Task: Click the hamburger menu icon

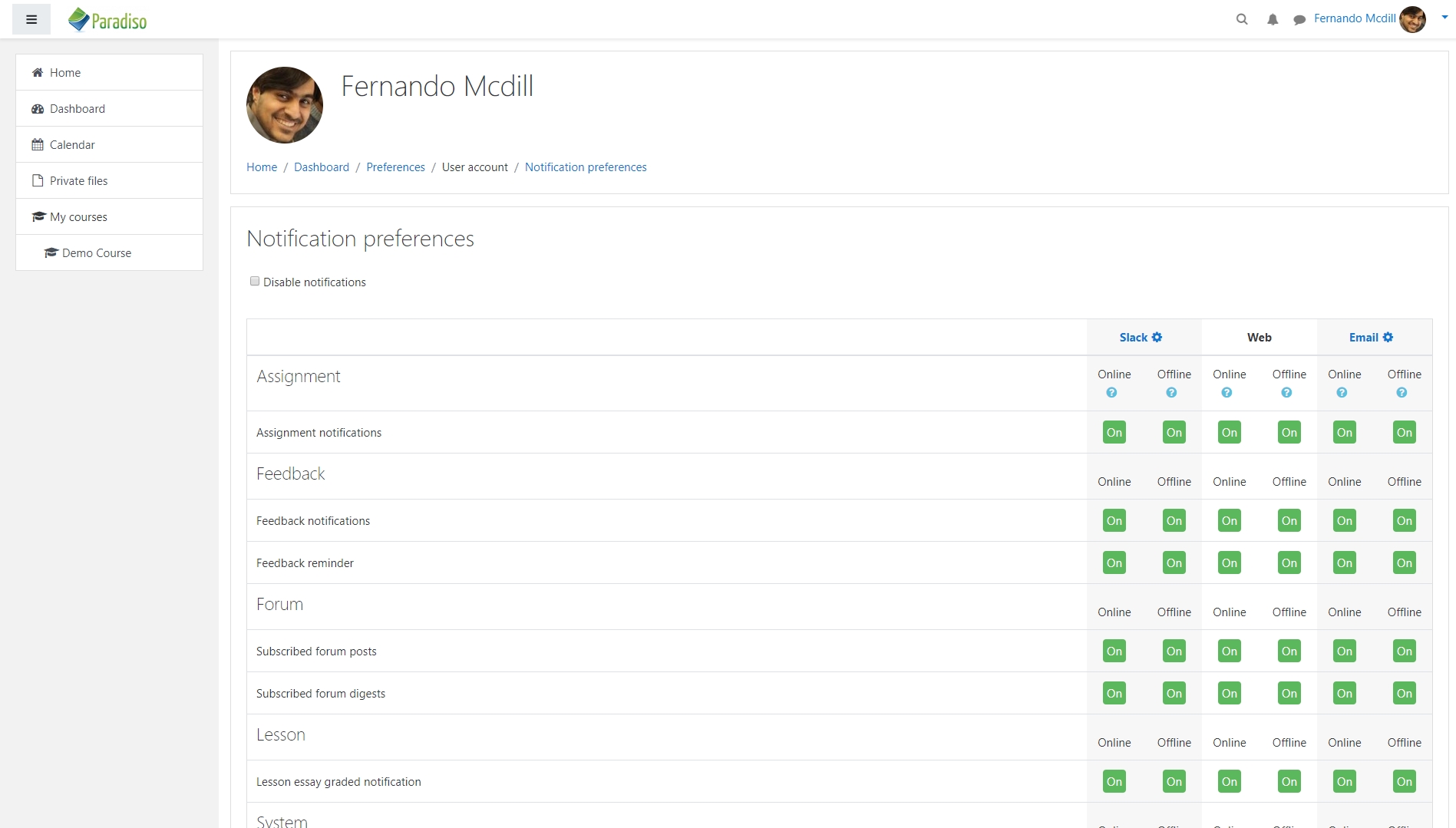Action: (31, 20)
